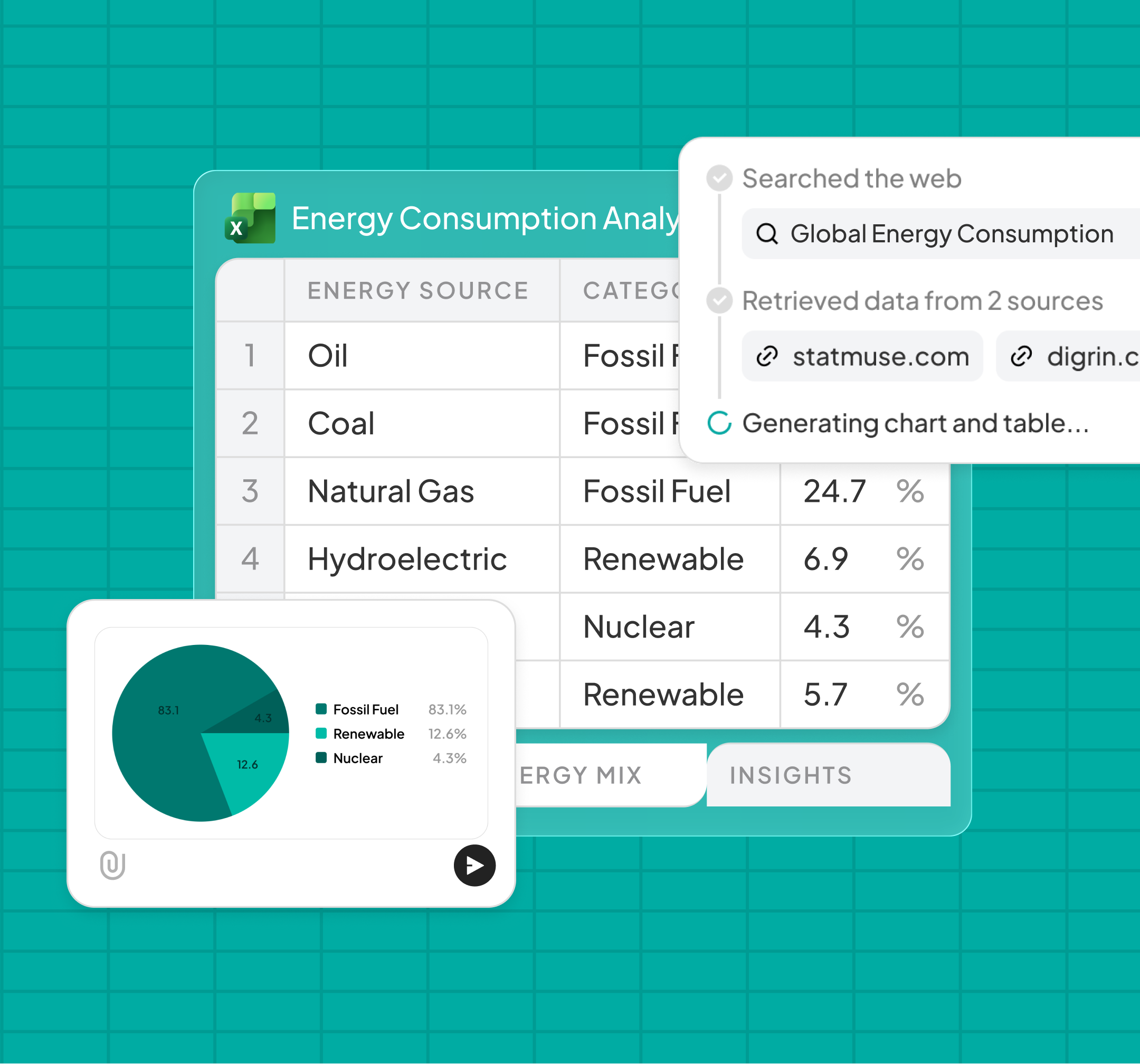Click the Renewable legend color square
This screenshot has width=1140, height=1064.
point(321,733)
